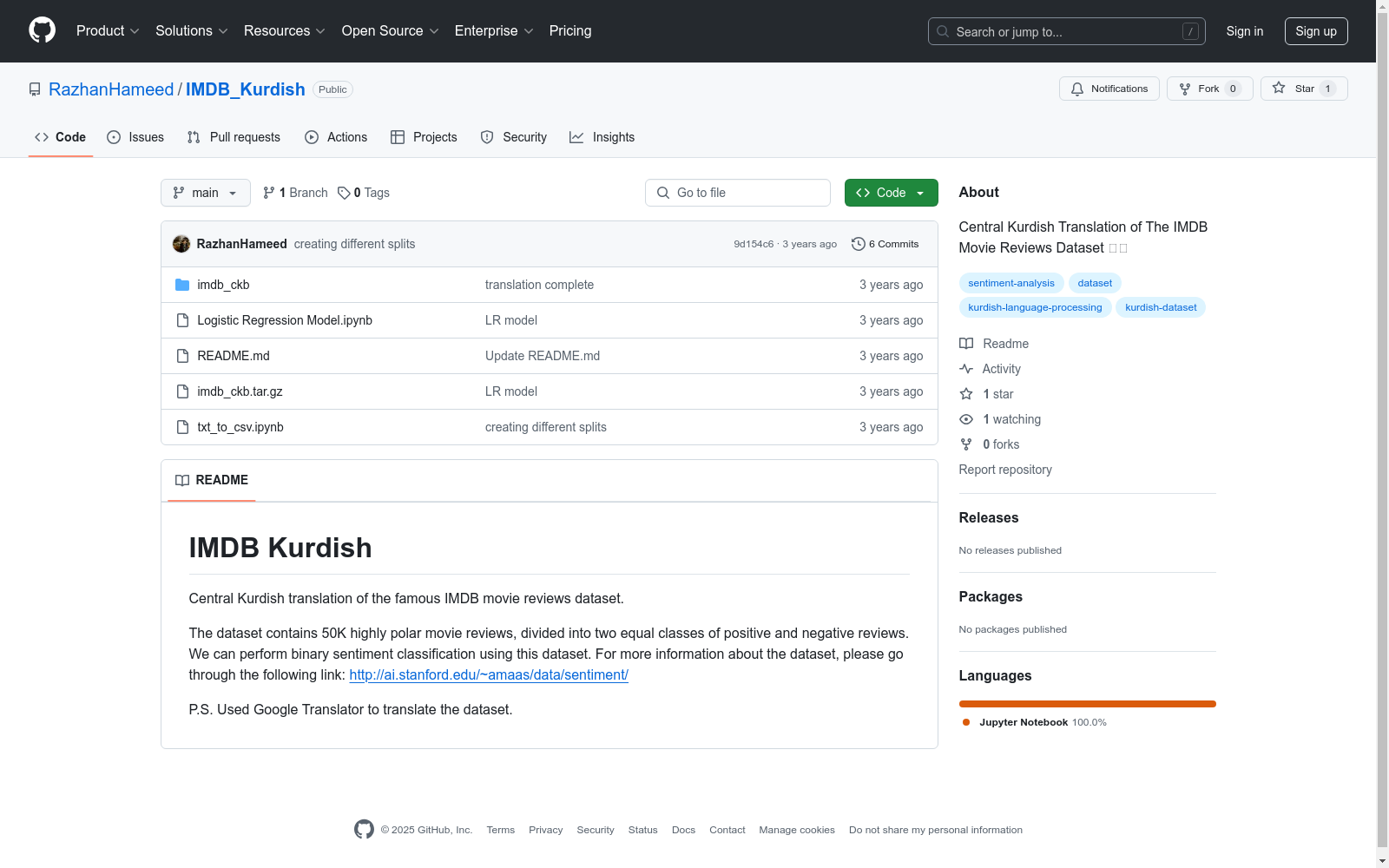The image size is (1389, 868).
Task: Switch to the Pull requests tab
Action: pos(234,137)
